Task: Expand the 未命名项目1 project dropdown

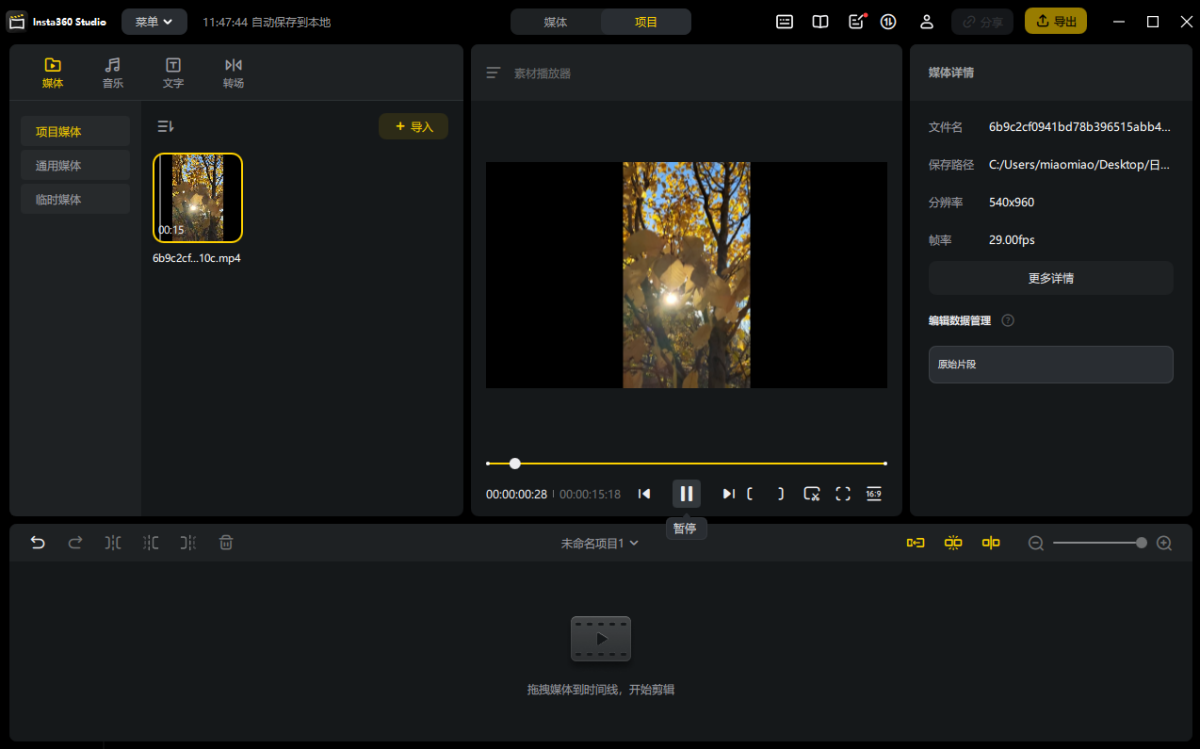Action: tap(599, 543)
